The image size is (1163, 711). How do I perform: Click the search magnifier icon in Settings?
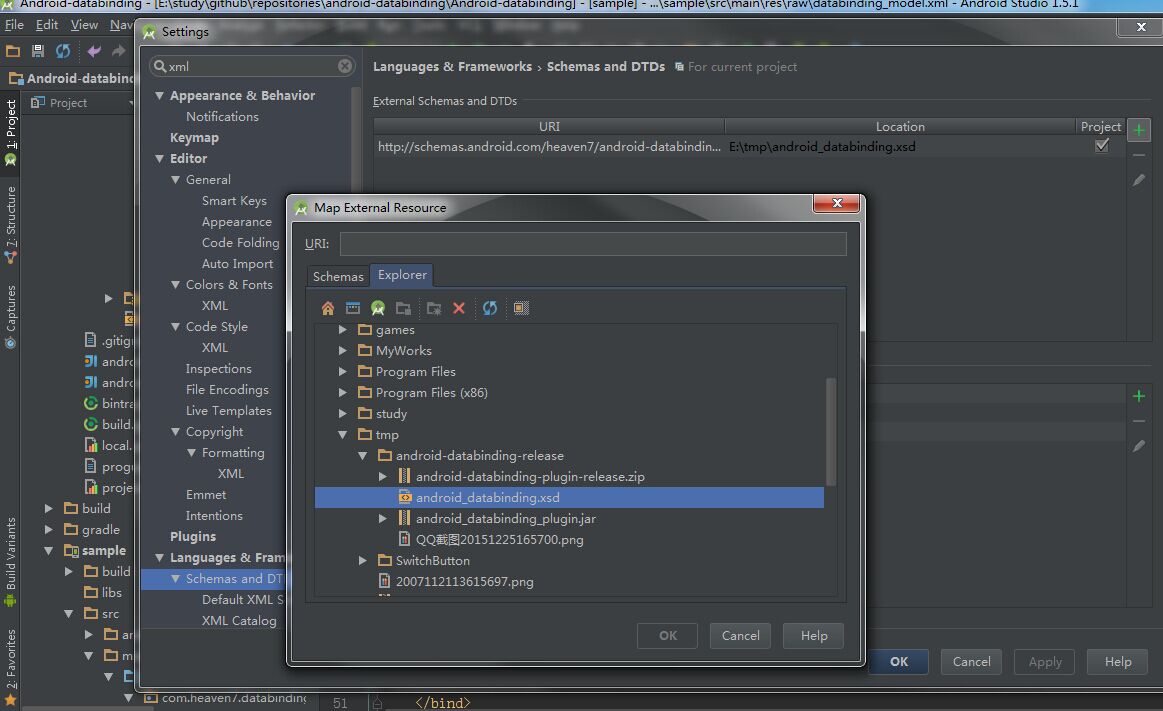click(160, 66)
